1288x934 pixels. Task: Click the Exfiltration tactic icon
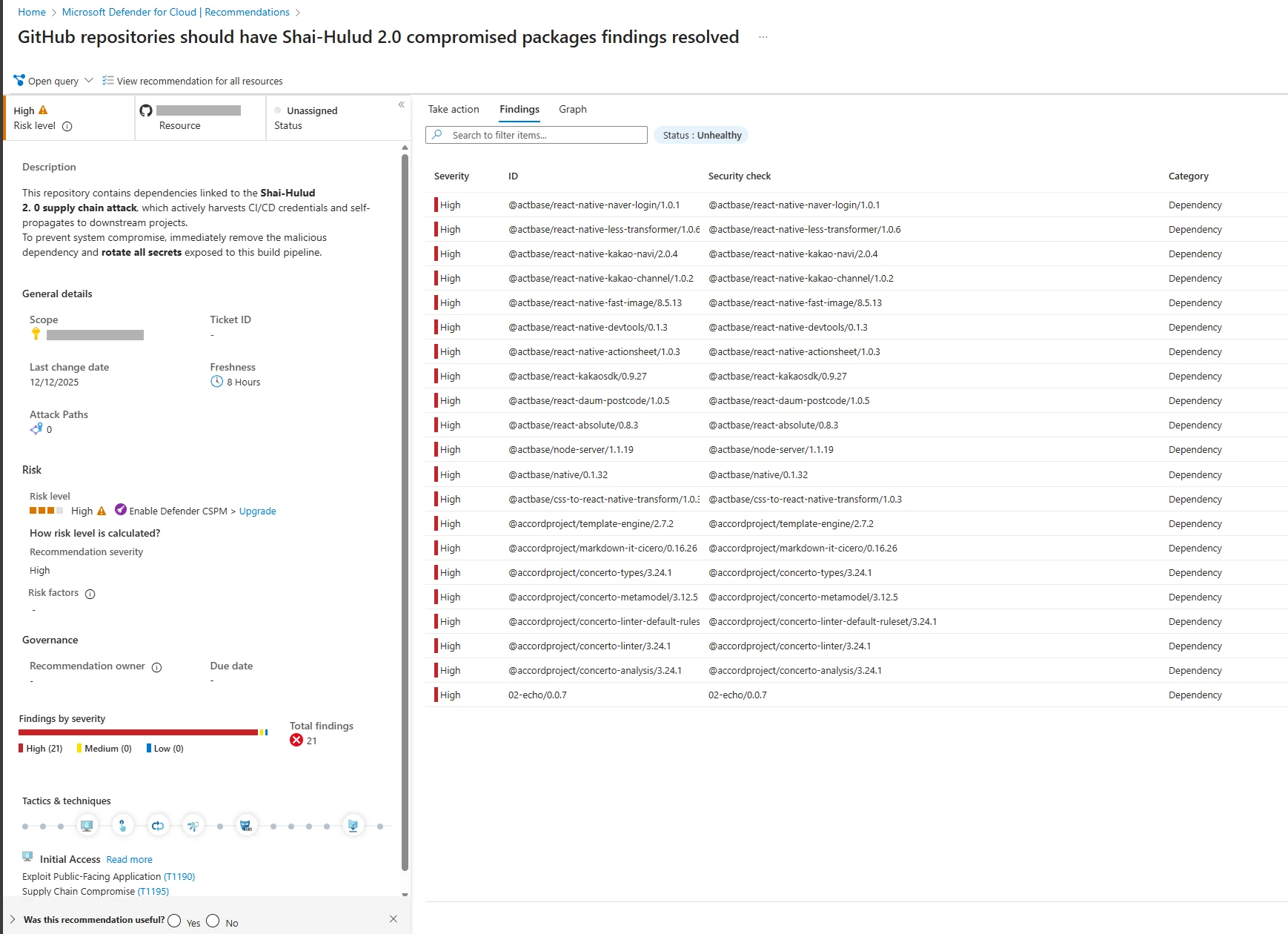pos(353,825)
